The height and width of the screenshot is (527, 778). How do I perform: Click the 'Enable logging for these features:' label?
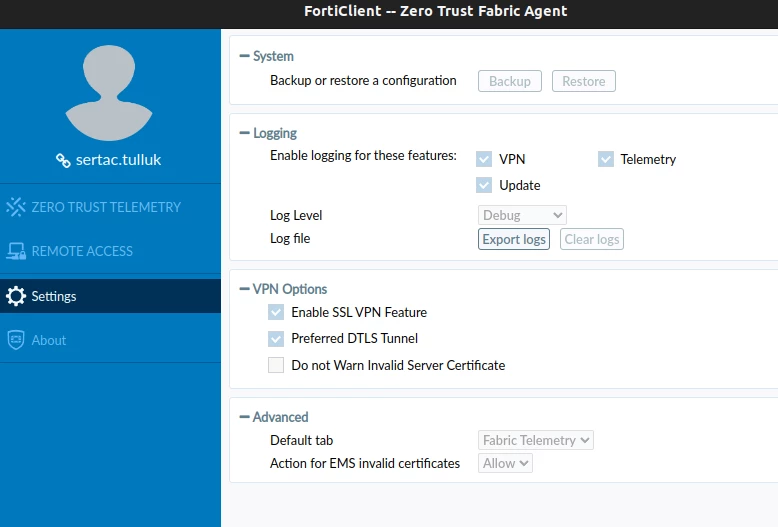point(363,155)
